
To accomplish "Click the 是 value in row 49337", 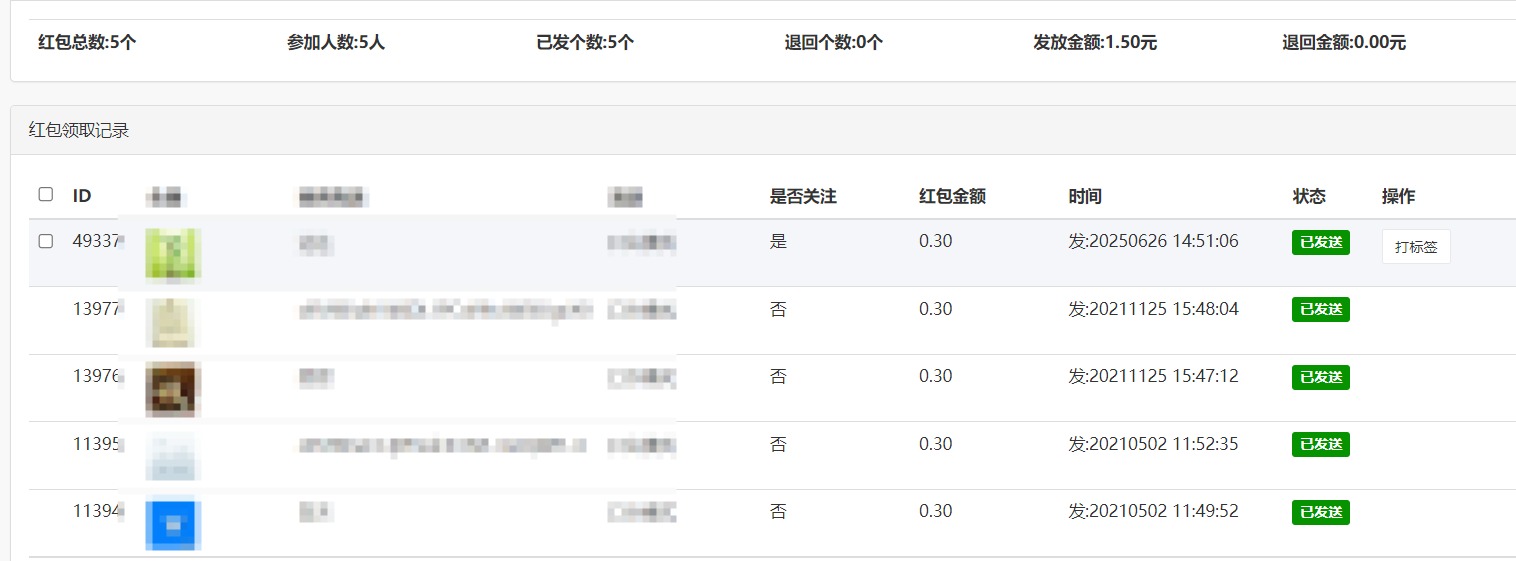I will [778, 241].
